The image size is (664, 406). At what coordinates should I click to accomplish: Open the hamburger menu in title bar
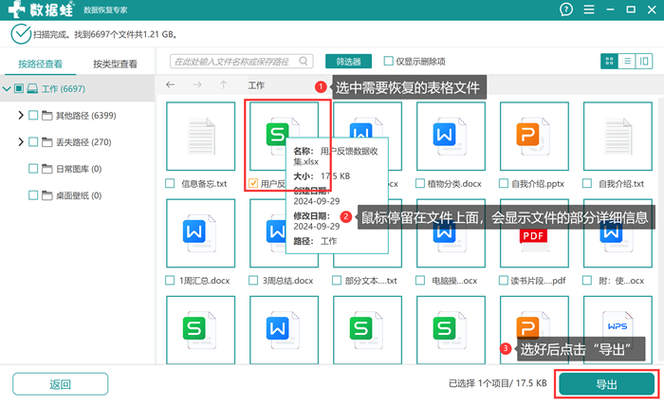click(589, 9)
